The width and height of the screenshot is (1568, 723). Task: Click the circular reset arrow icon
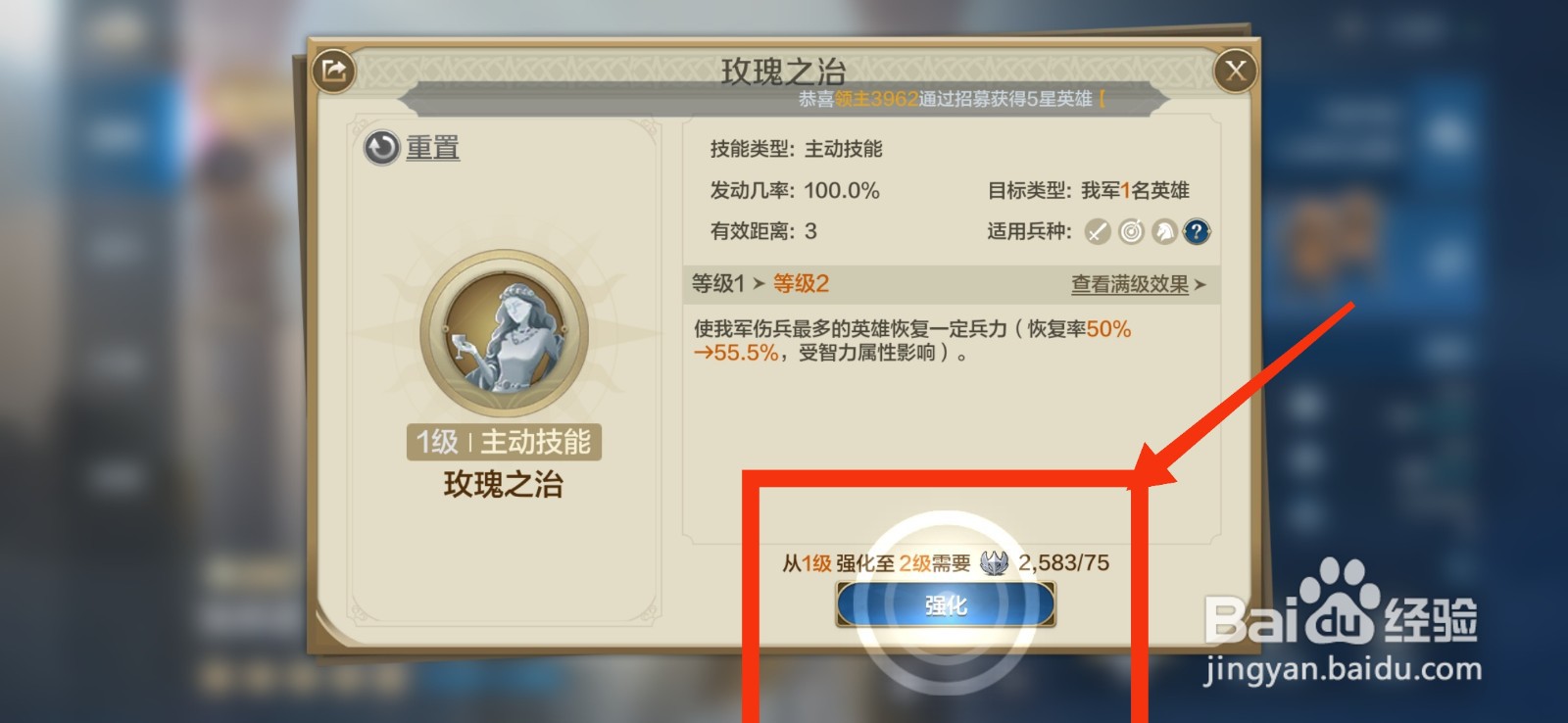(x=381, y=148)
